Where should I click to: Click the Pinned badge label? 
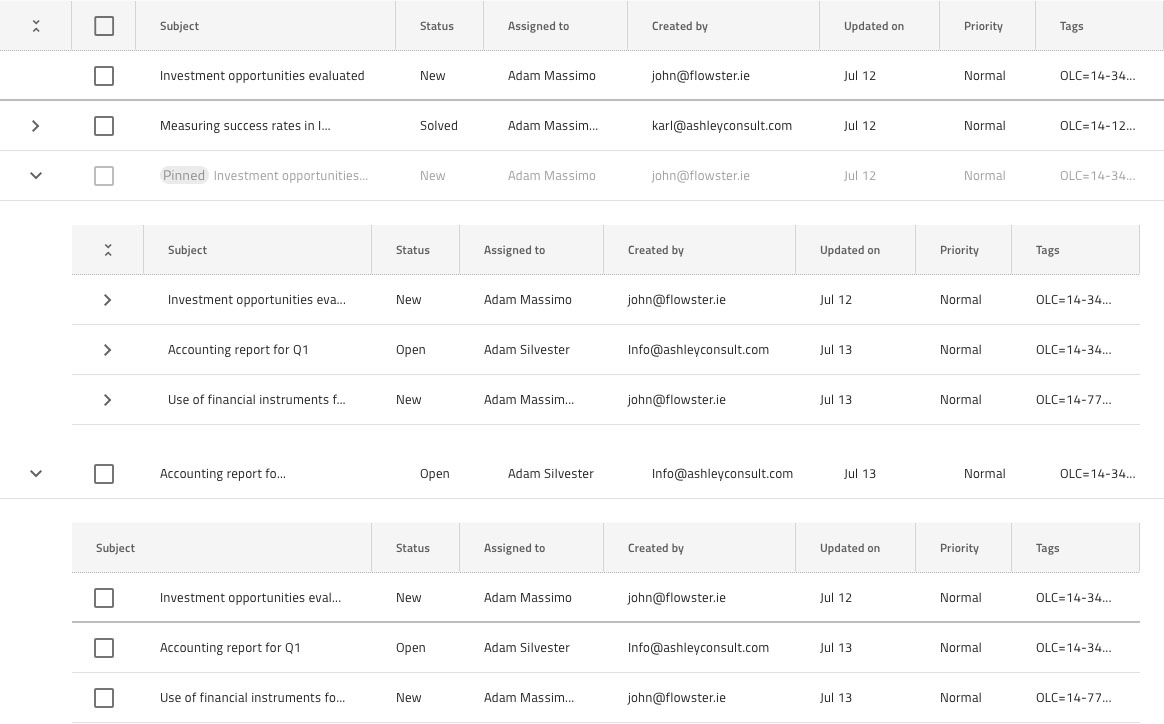184,176
